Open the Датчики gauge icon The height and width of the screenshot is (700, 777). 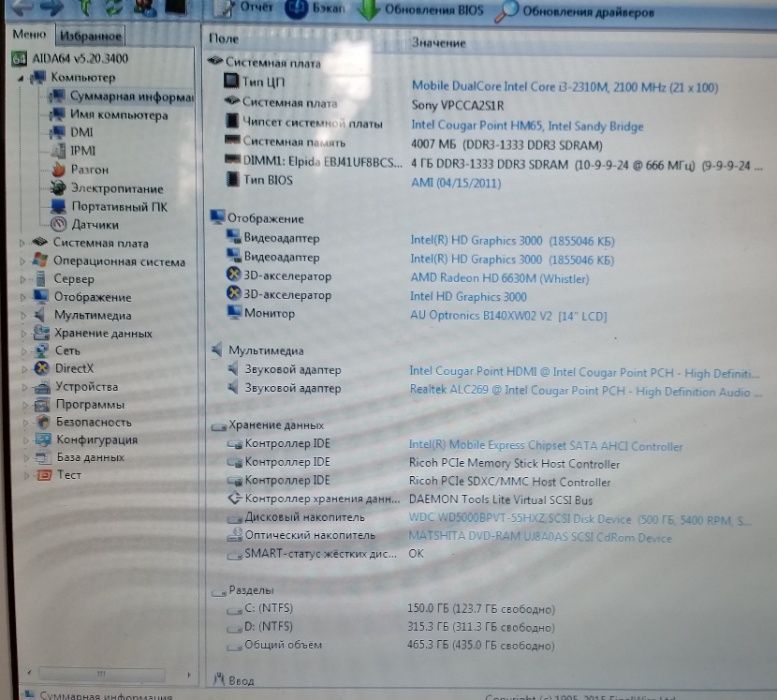[58, 224]
